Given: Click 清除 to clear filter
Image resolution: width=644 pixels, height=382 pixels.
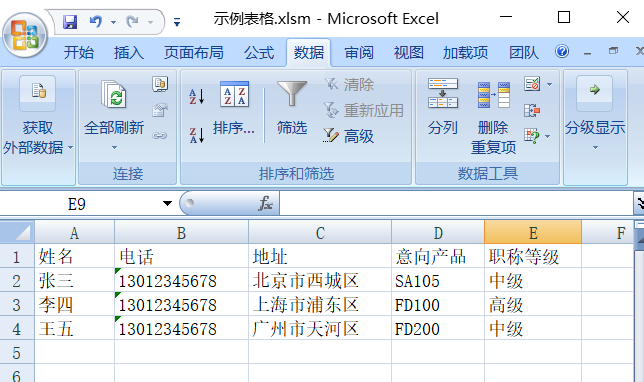Looking at the screenshot, I should pos(349,85).
